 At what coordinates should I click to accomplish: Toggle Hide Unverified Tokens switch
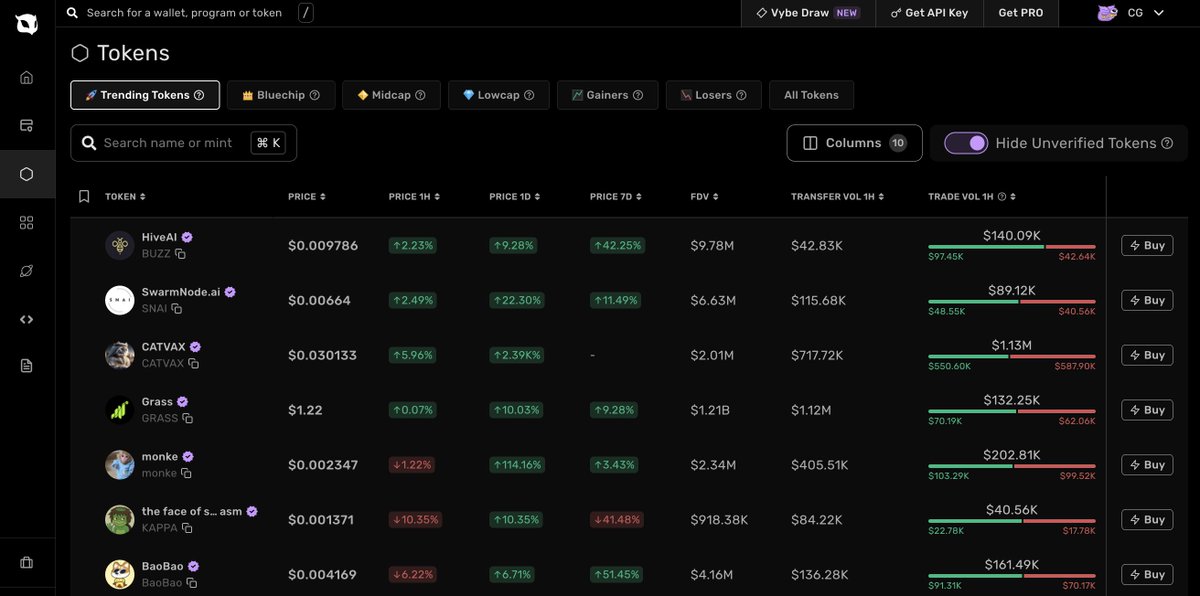pyautogui.click(x=966, y=143)
